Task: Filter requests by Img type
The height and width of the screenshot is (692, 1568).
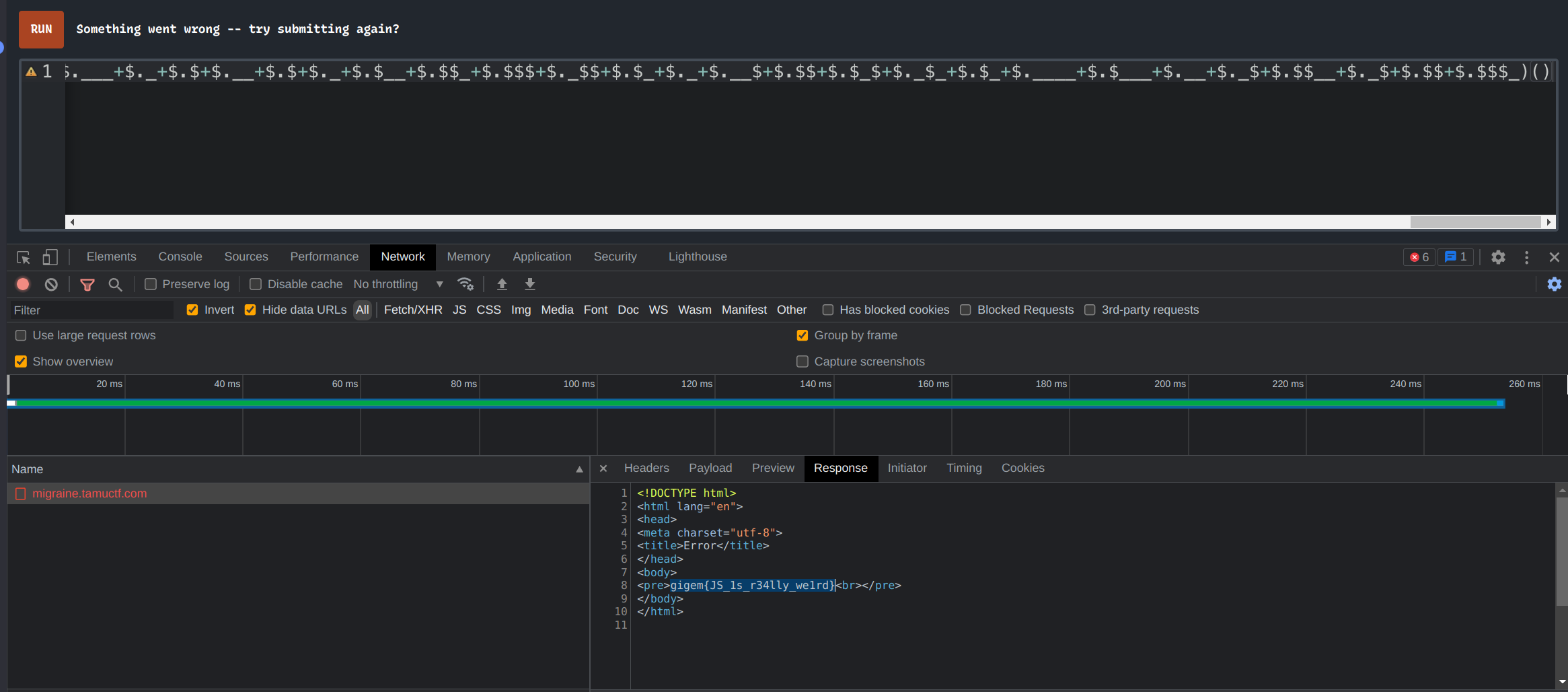Action: click(x=521, y=310)
